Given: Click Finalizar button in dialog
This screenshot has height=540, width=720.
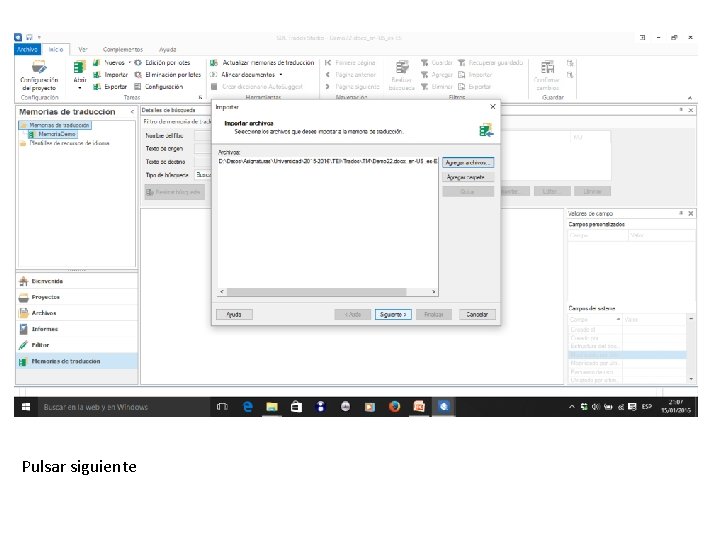Looking at the screenshot, I should click(x=434, y=315).
